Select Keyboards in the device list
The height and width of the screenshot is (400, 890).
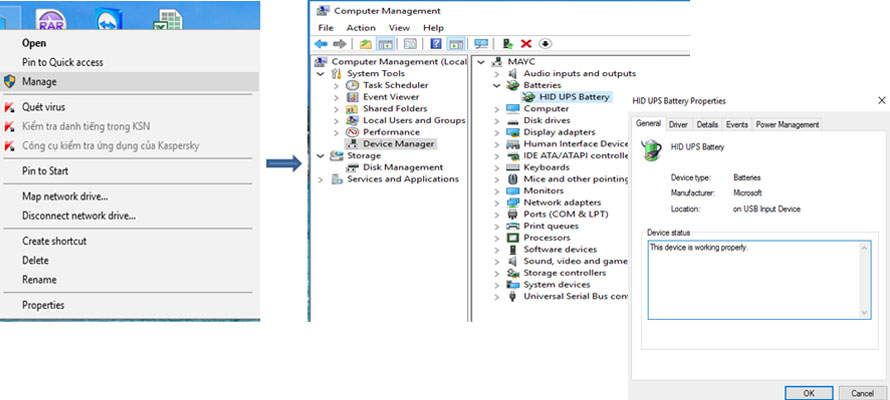click(x=546, y=167)
